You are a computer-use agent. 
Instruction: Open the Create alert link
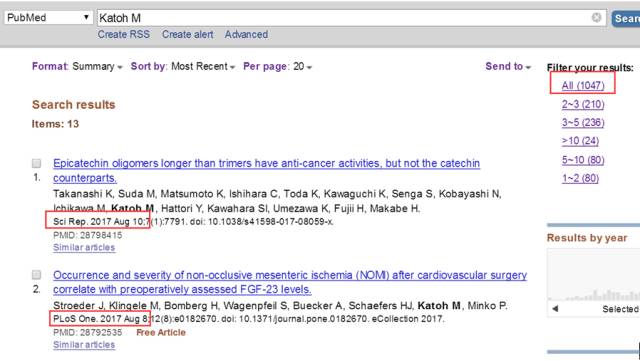(x=187, y=34)
